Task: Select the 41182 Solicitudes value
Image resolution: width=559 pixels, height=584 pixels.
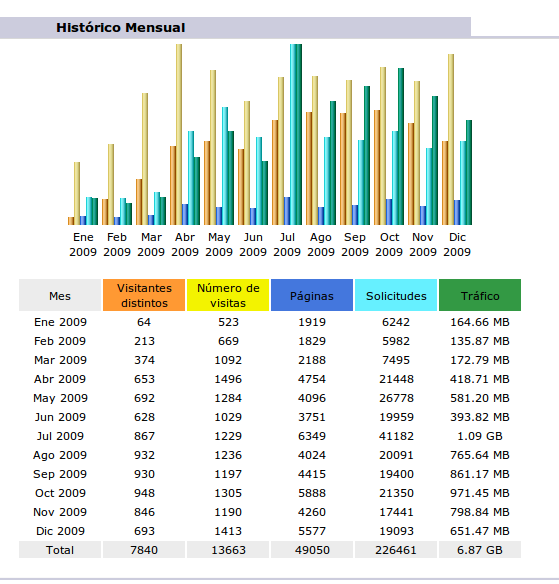Action: point(396,436)
